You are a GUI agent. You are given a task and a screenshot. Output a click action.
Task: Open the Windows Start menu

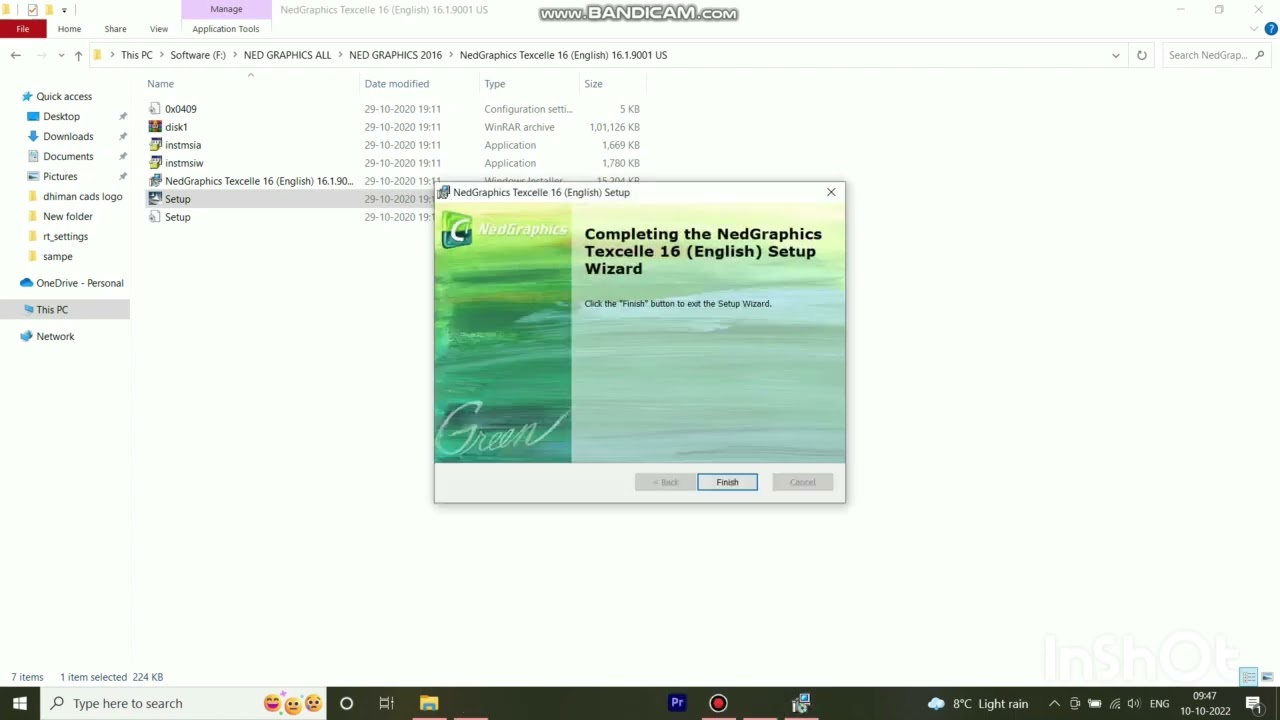[20, 703]
